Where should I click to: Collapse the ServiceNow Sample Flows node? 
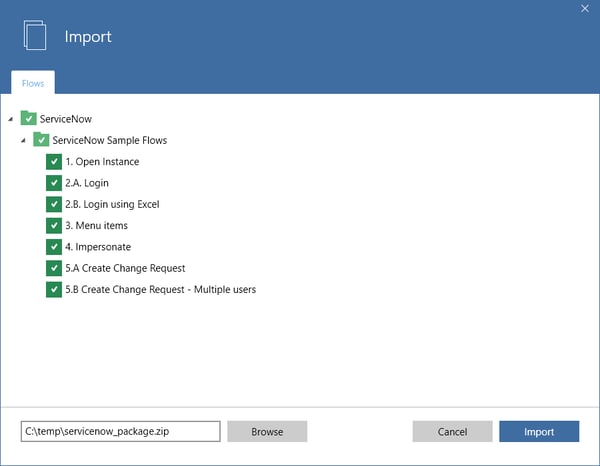tap(23, 140)
